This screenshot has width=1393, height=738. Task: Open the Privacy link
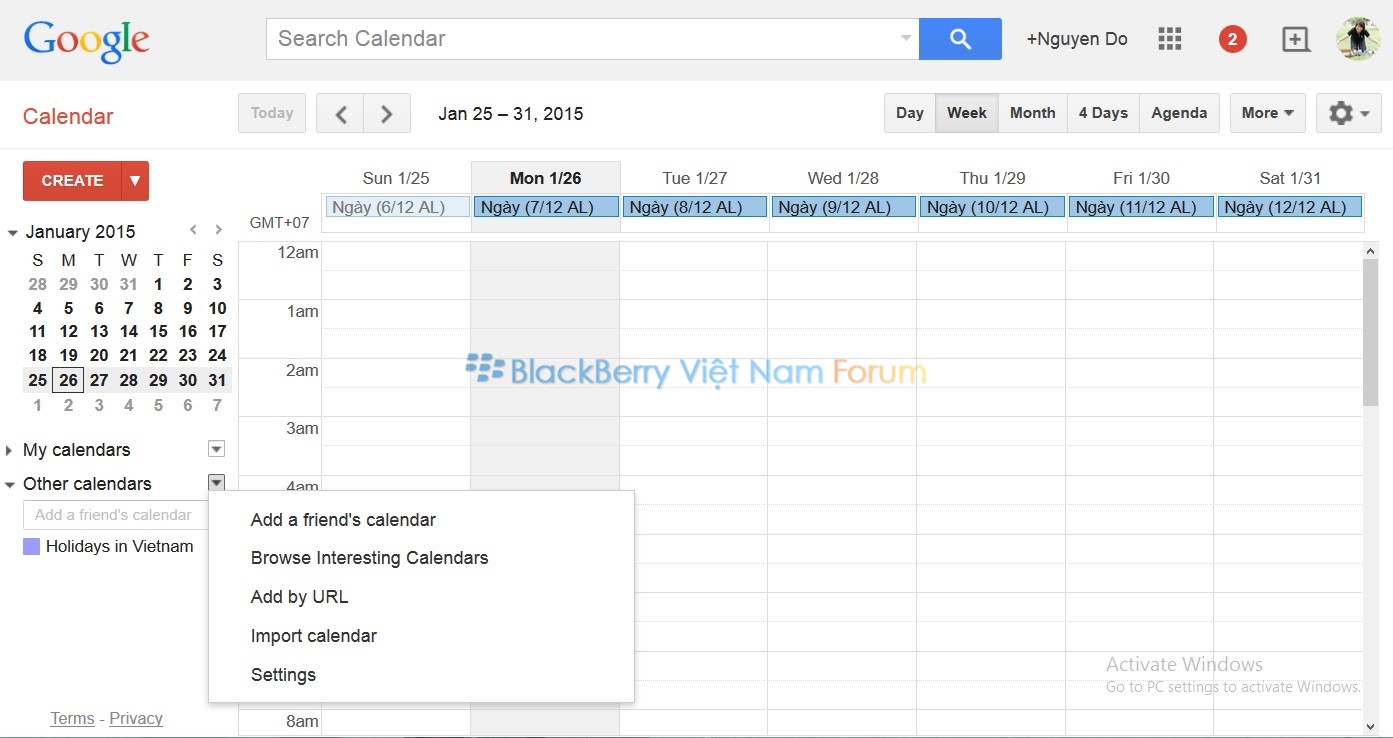coord(136,718)
